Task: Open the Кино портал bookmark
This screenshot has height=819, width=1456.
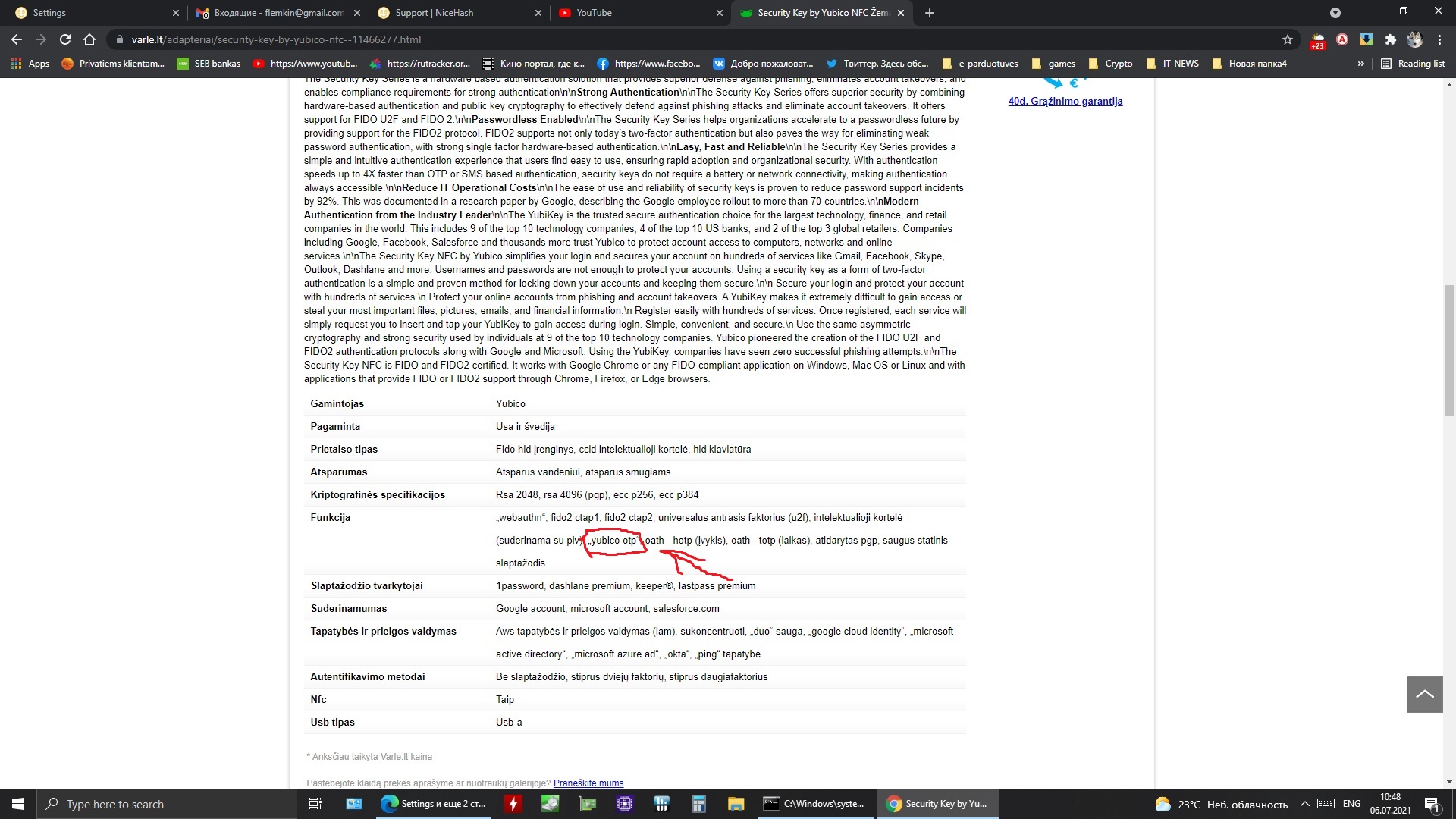Action: (x=534, y=64)
